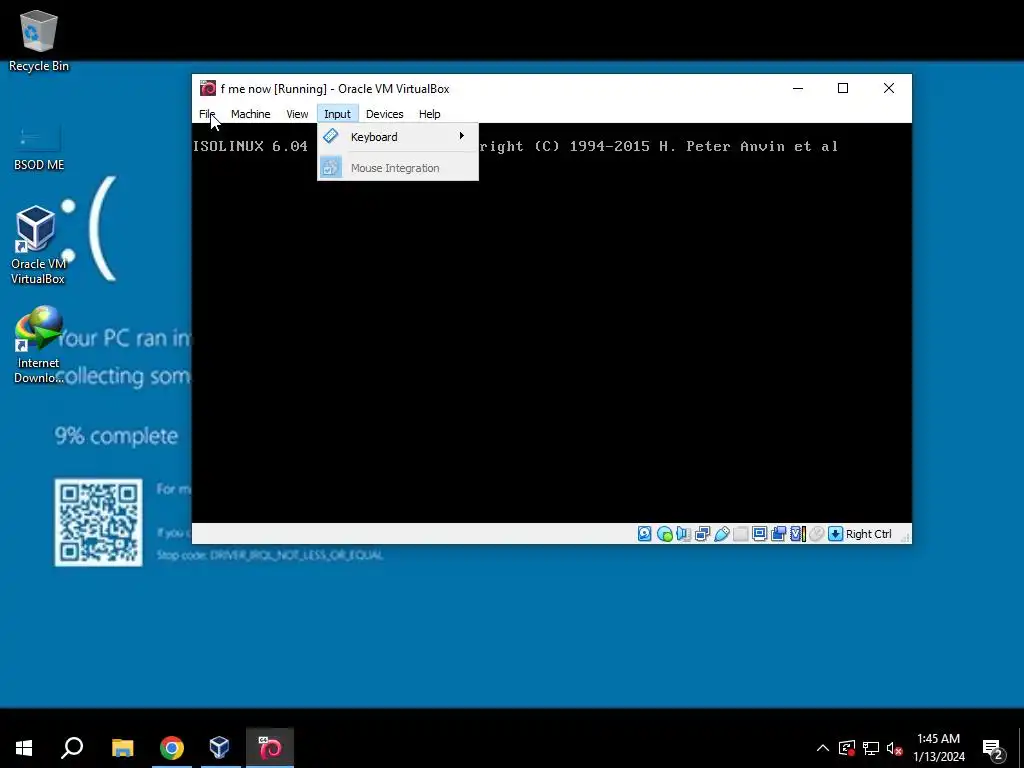Image resolution: width=1024 pixels, height=768 pixels.
Task: Open Google Chrome from taskbar
Action: pos(172,747)
